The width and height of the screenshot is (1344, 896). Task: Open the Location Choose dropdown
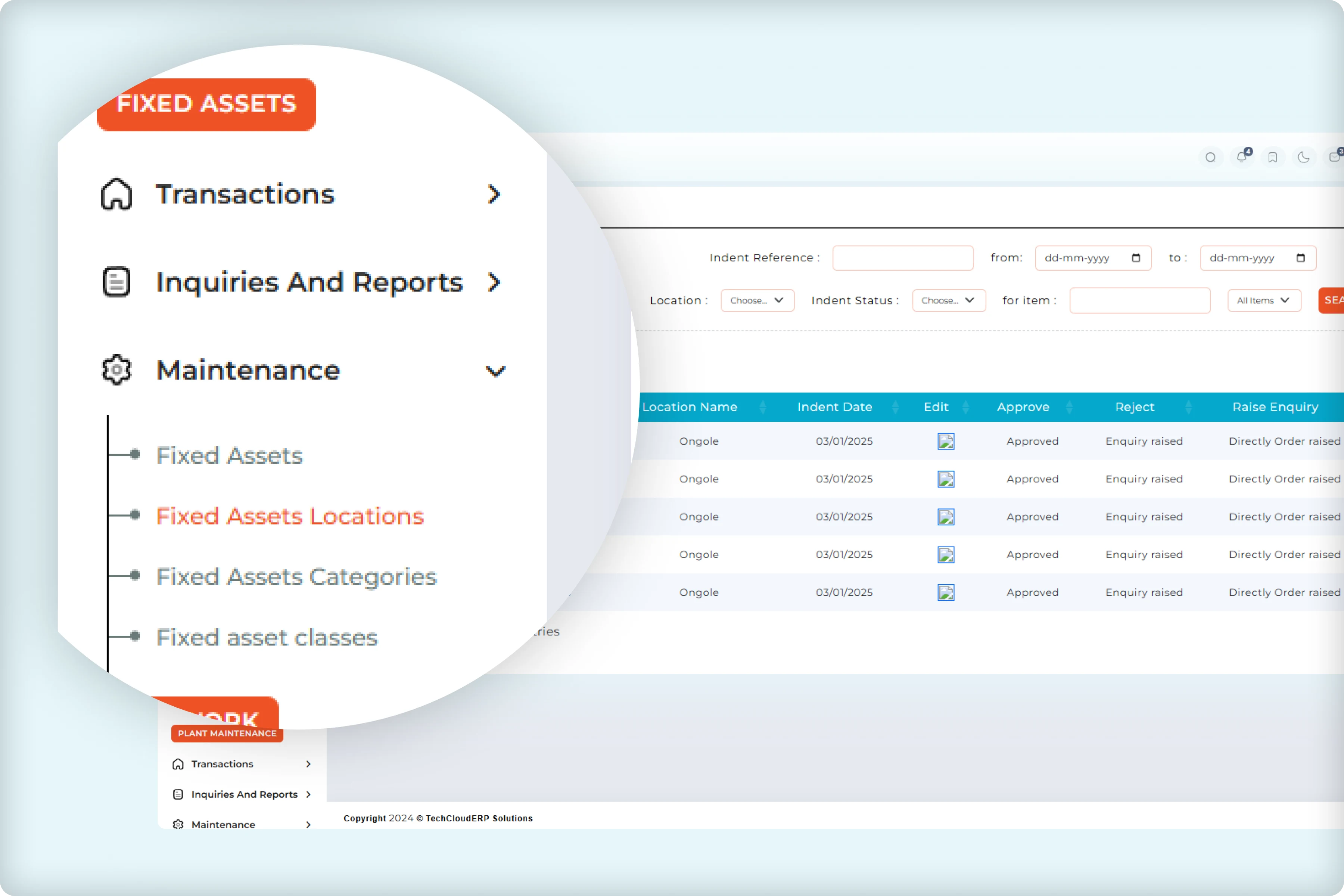(x=757, y=300)
